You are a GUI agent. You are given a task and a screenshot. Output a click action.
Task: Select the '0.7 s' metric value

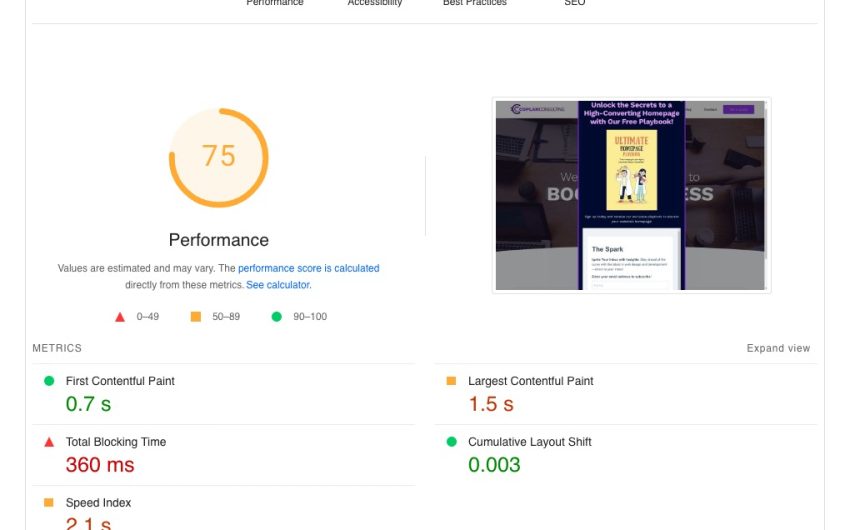click(88, 404)
